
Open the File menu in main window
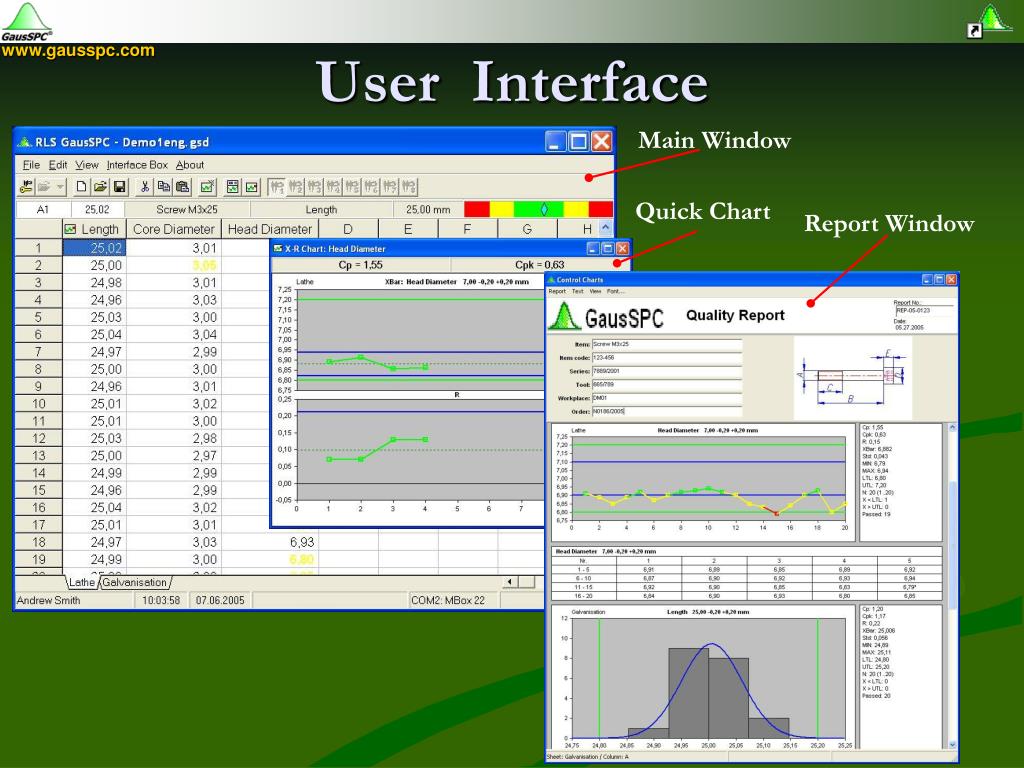[x=31, y=165]
